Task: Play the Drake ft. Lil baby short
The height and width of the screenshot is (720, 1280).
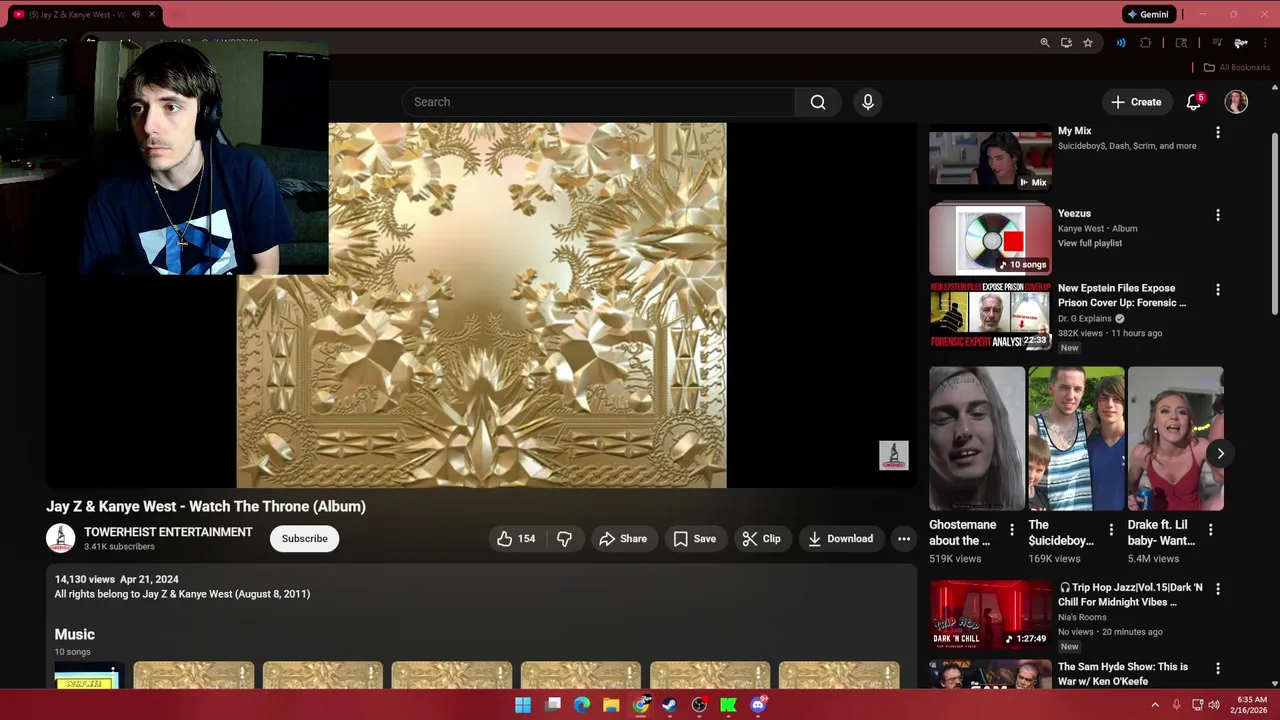Action: tap(1175, 439)
